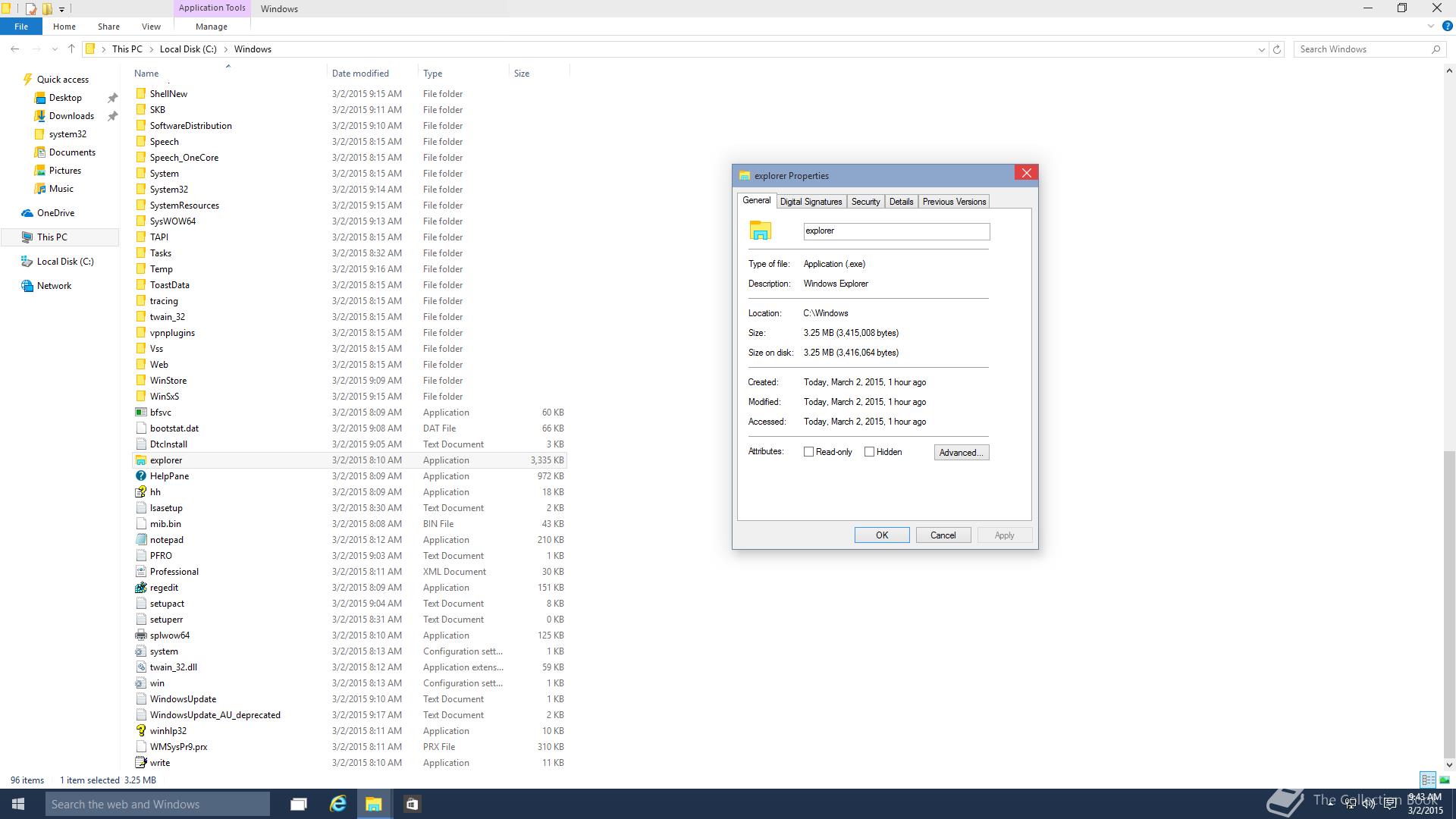Switch to the Security tab
The image size is (1456, 819).
pos(865,202)
